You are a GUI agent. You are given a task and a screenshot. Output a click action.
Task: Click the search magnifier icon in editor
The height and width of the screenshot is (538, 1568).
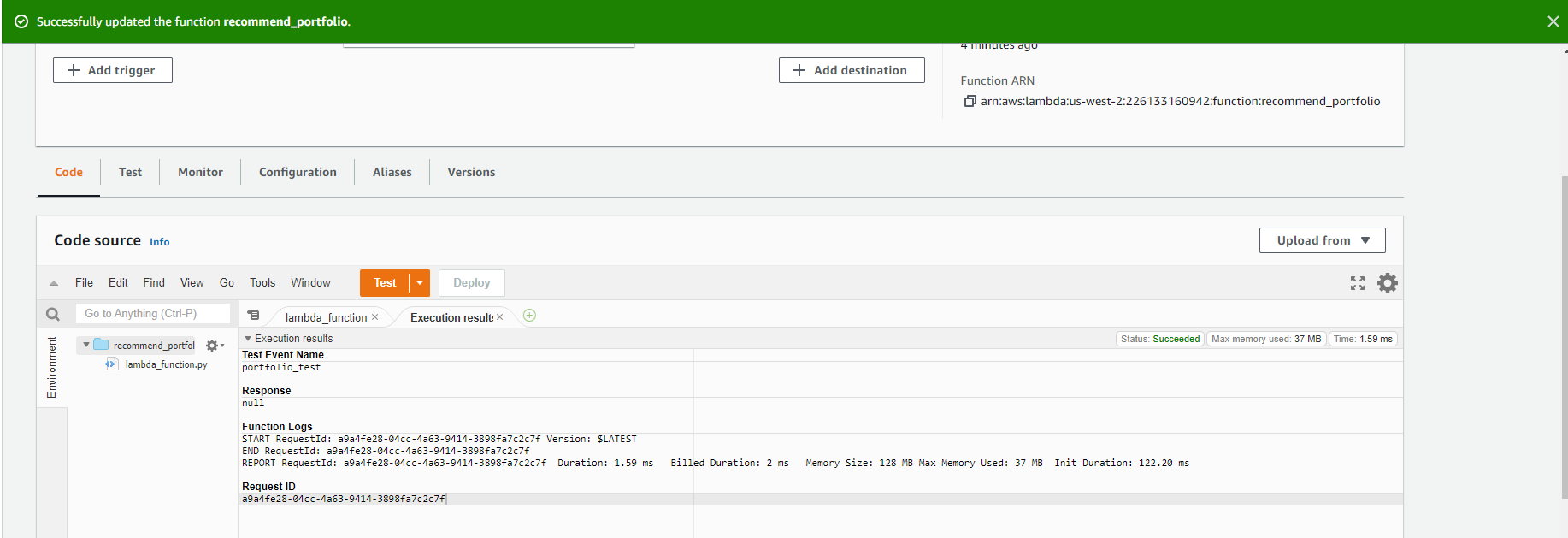coord(52,314)
